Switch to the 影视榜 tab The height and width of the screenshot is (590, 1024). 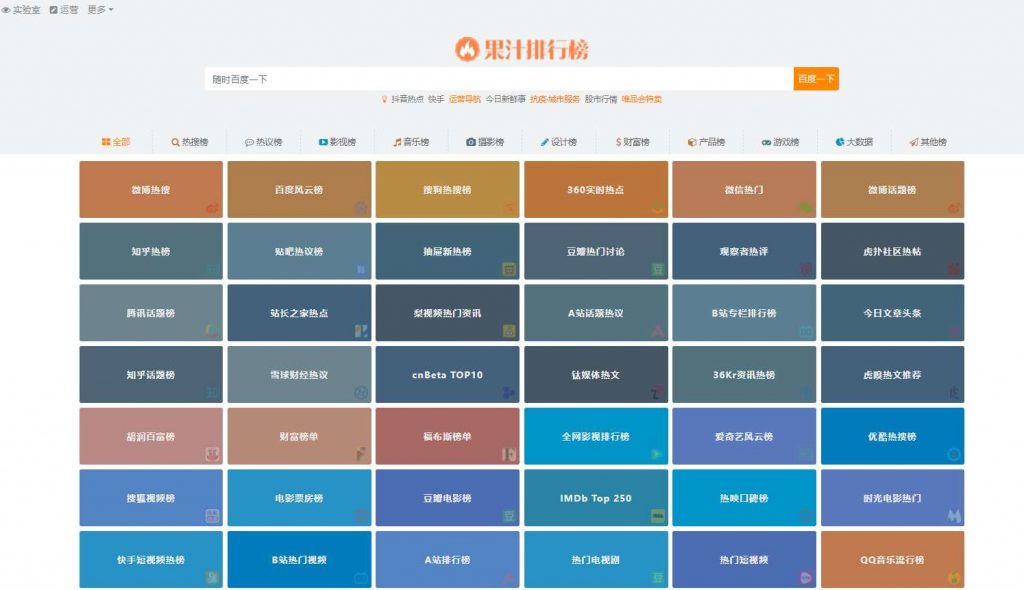[338, 142]
